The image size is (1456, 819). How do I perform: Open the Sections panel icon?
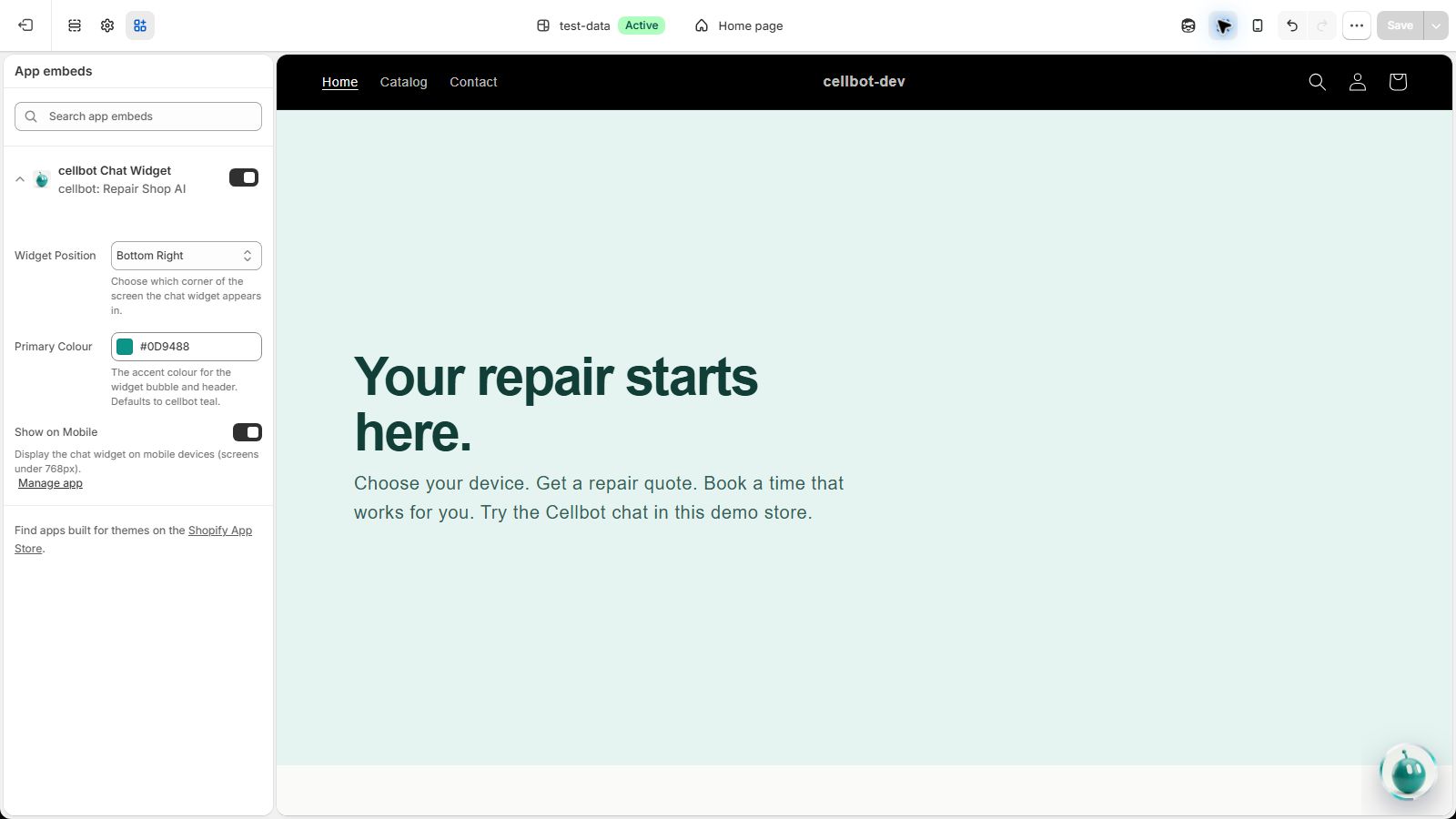pos(75,25)
